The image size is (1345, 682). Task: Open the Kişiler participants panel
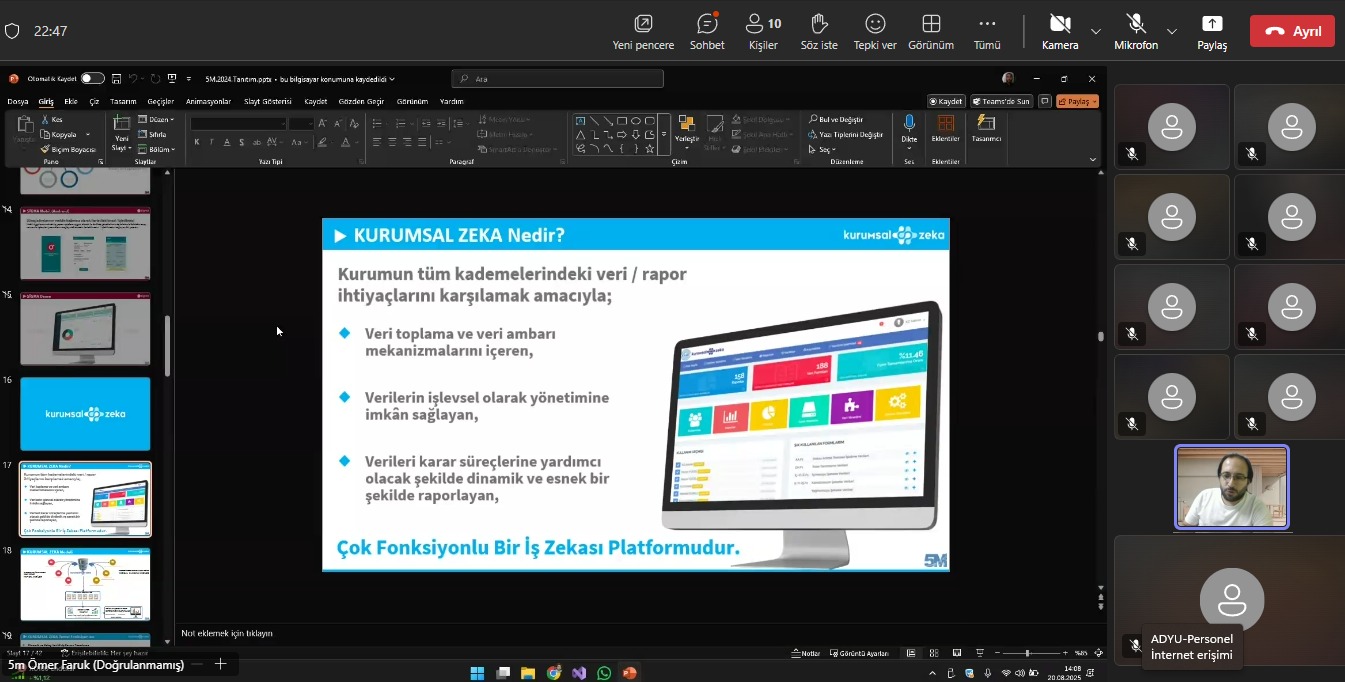tap(763, 32)
